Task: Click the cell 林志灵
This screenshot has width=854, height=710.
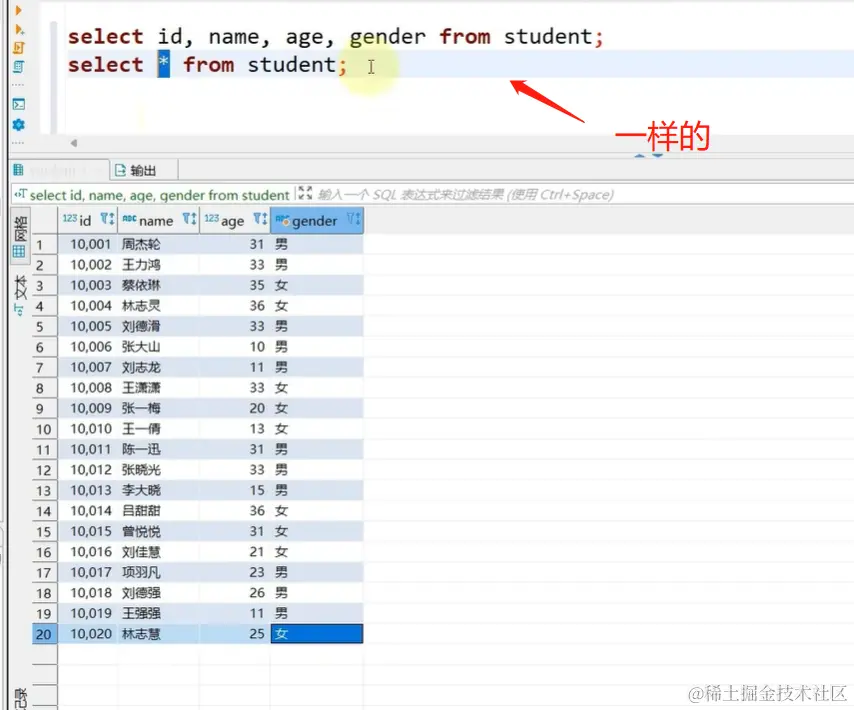Action: [158, 306]
